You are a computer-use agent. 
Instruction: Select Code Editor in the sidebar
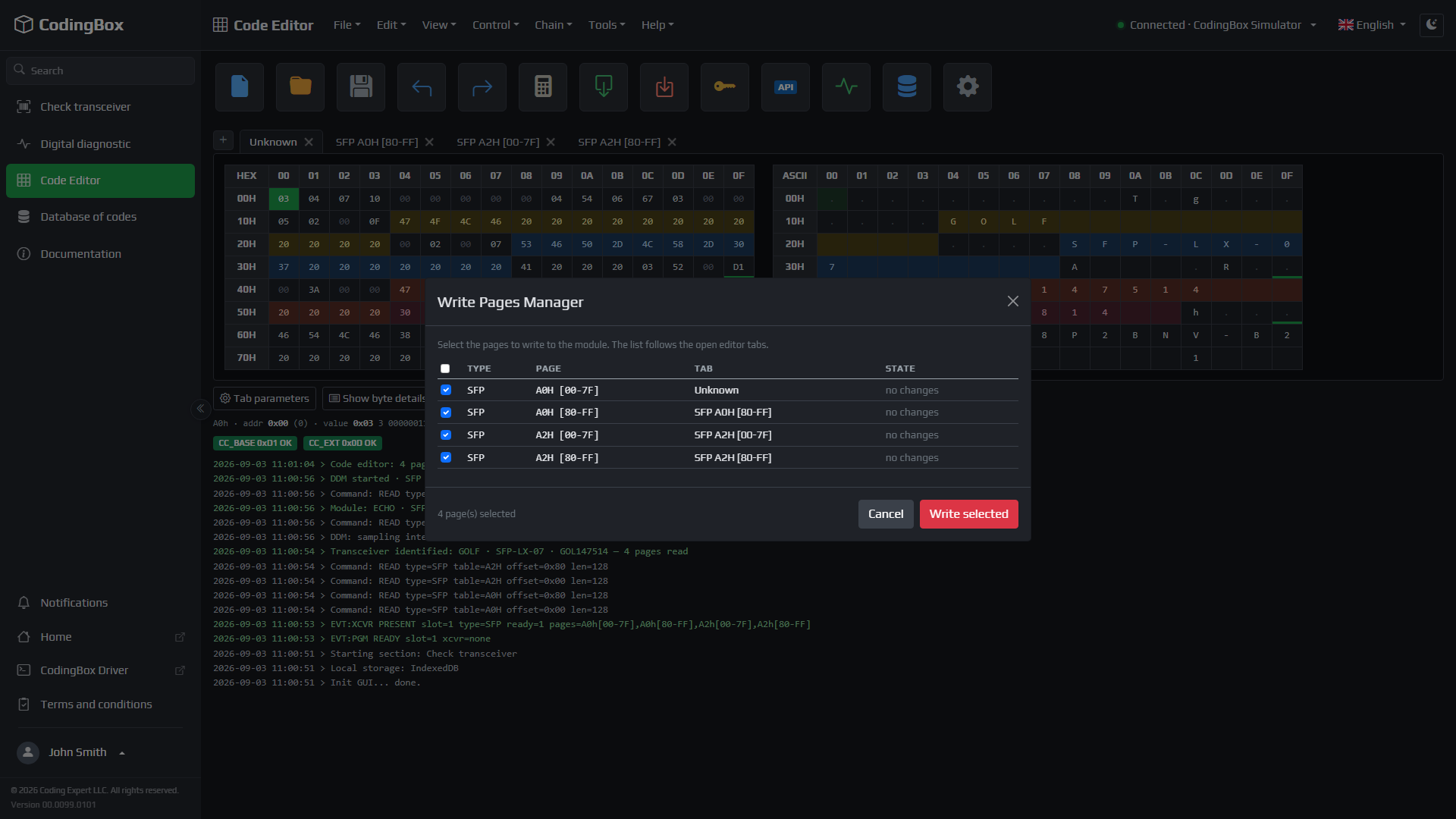(100, 180)
